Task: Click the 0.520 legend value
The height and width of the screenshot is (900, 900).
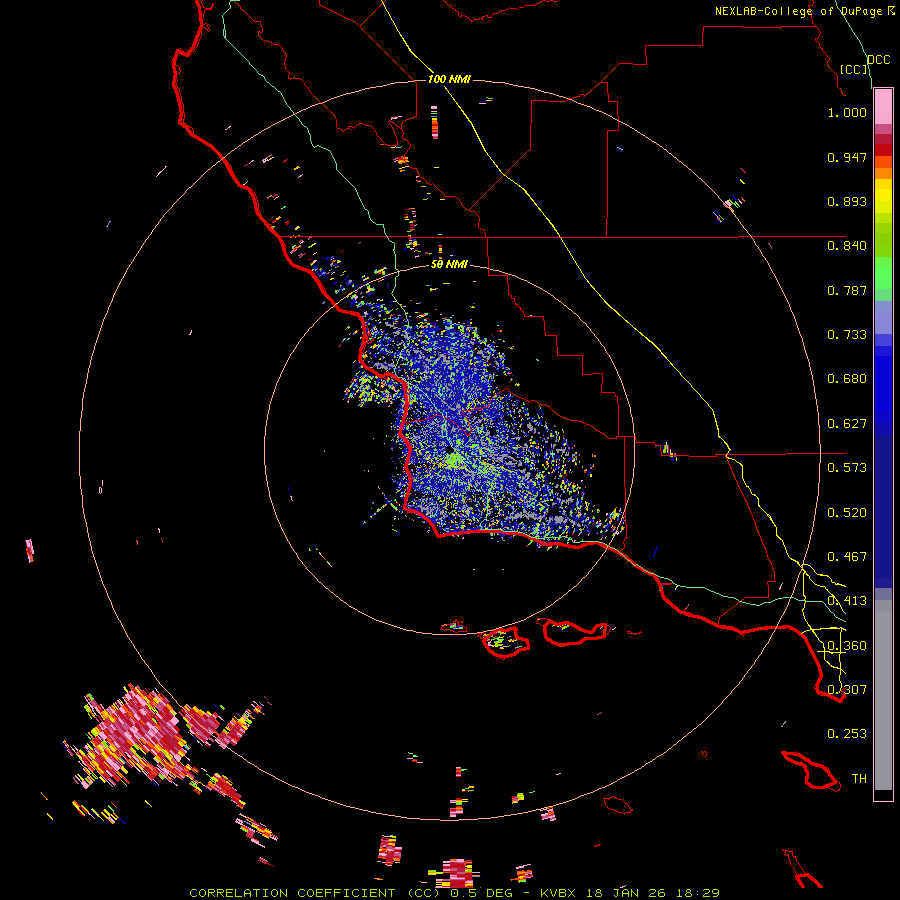Action: pyautogui.click(x=847, y=513)
